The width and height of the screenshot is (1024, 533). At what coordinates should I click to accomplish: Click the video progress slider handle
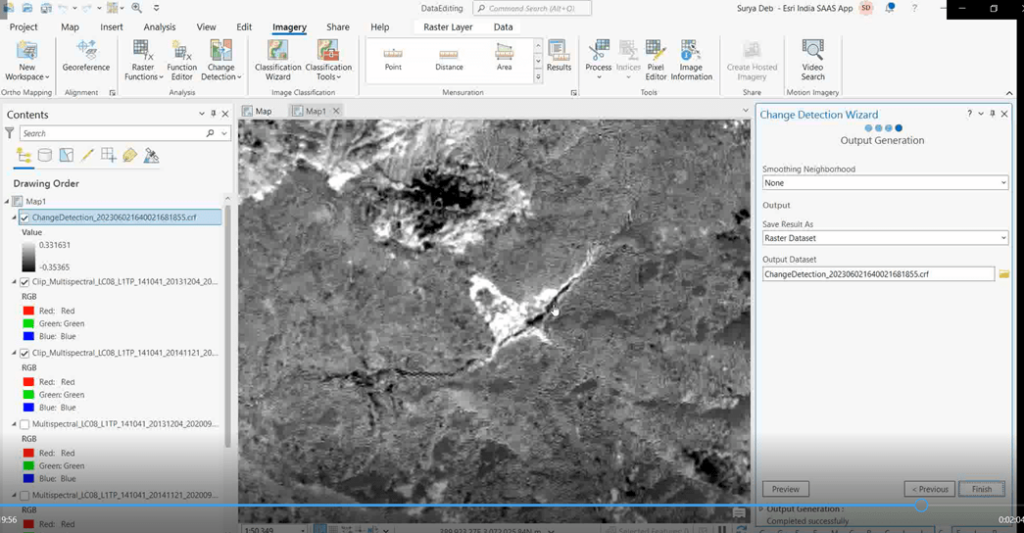coord(921,506)
